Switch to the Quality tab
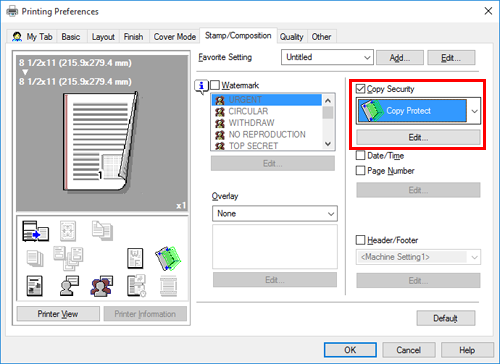This screenshot has width=500, height=364. click(291, 37)
